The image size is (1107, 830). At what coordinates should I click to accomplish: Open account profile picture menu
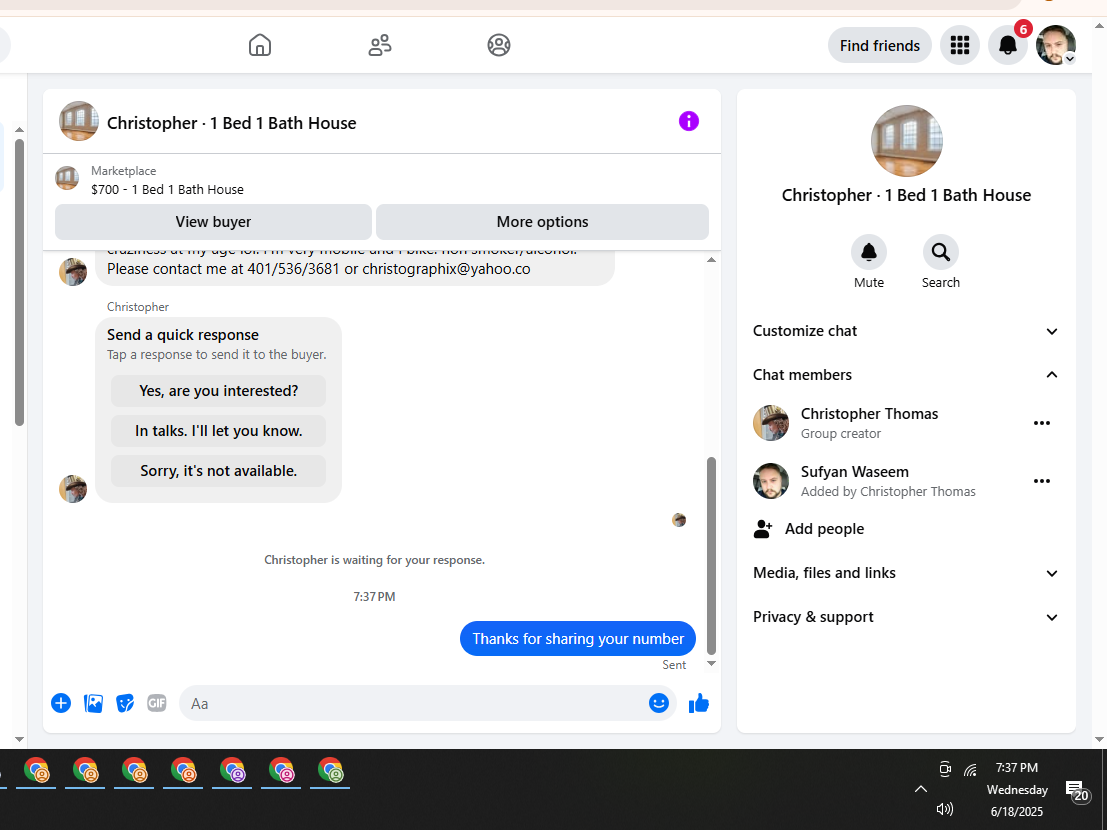1055,45
